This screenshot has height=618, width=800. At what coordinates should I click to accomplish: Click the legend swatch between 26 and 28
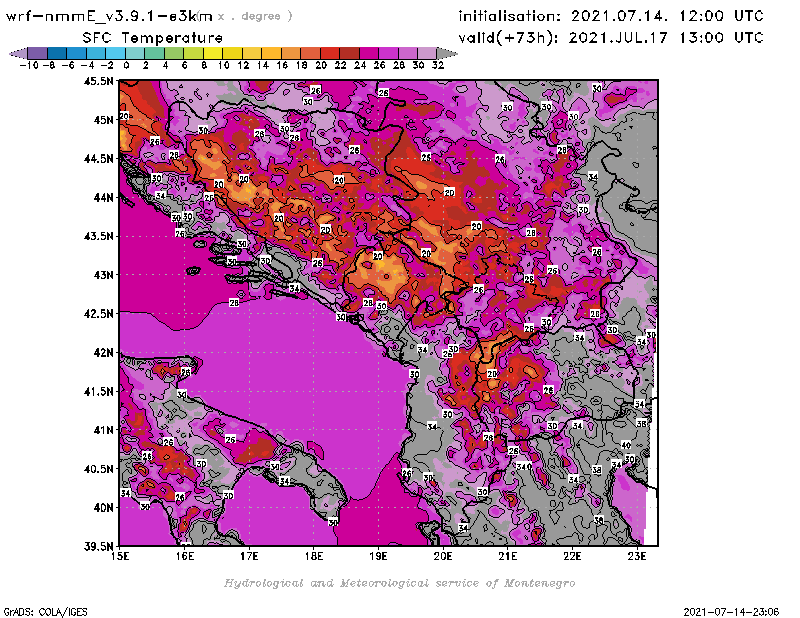pos(389,53)
